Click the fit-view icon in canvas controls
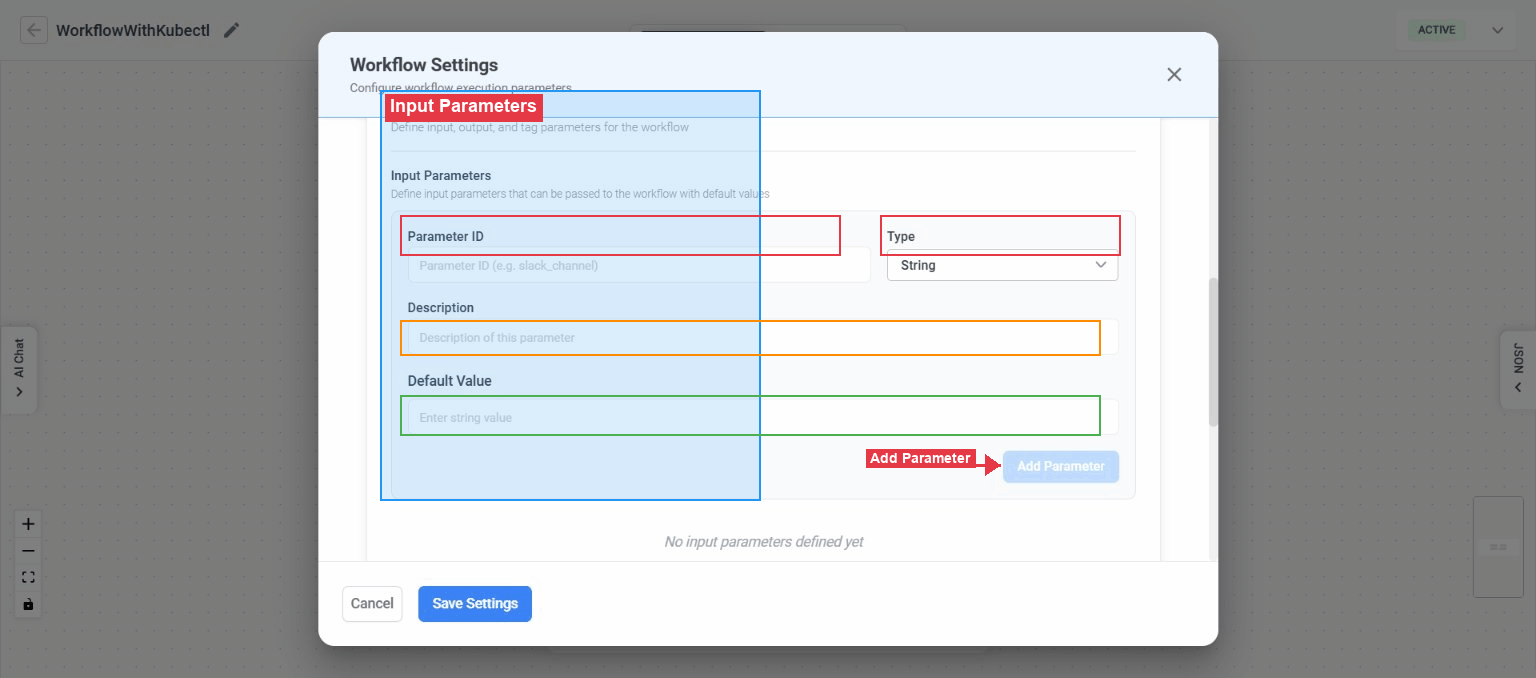 28,576
